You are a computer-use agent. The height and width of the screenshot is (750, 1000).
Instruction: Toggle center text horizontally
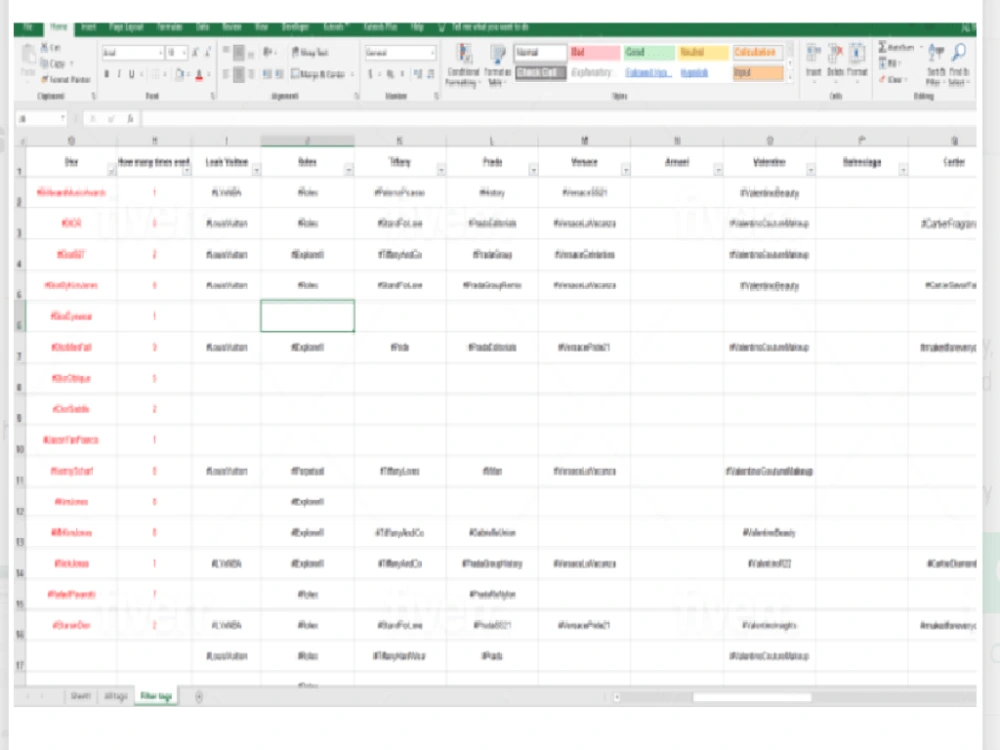pyautogui.click(x=239, y=74)
